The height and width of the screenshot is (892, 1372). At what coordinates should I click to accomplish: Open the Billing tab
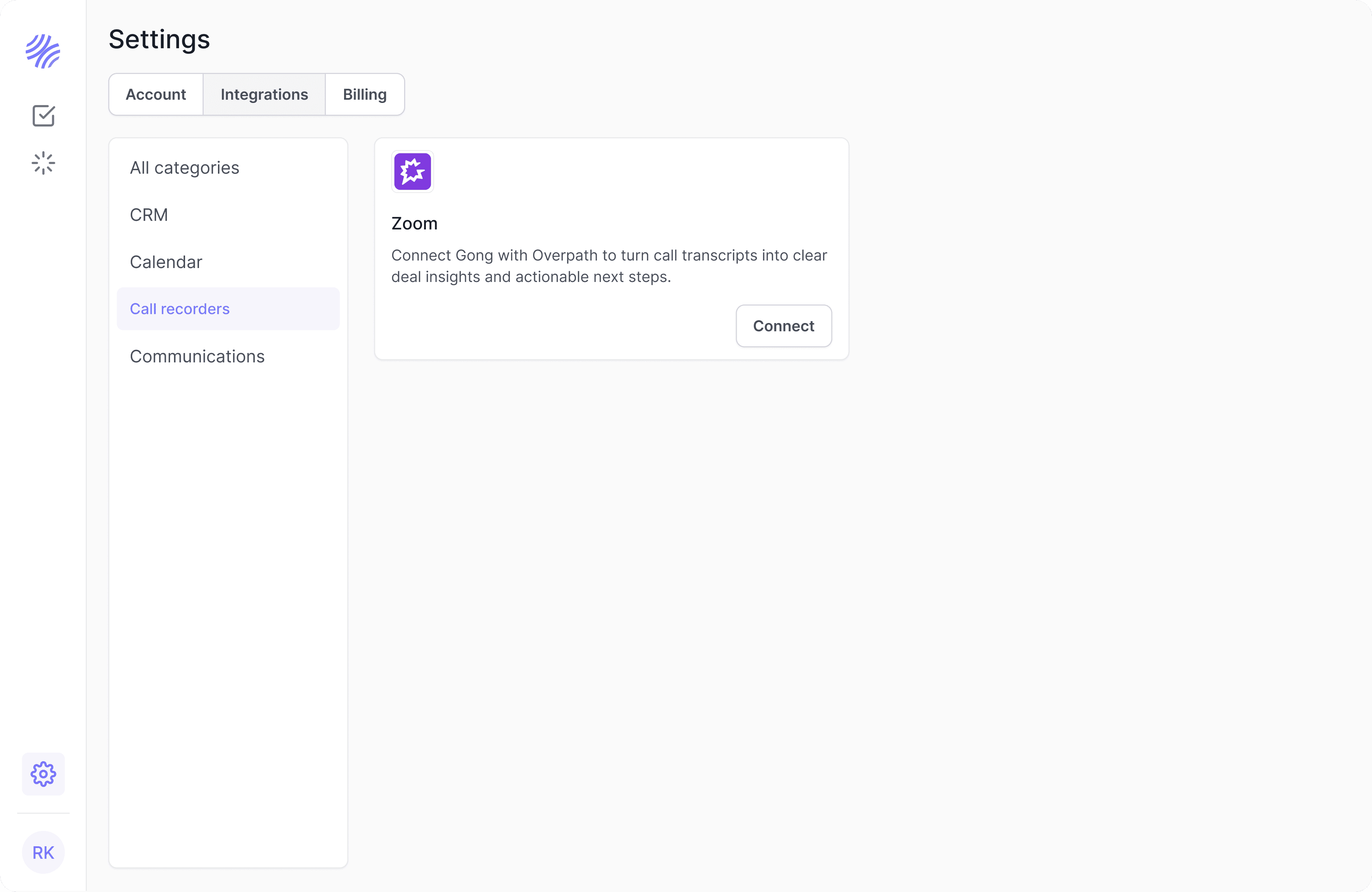pos(364,95)
